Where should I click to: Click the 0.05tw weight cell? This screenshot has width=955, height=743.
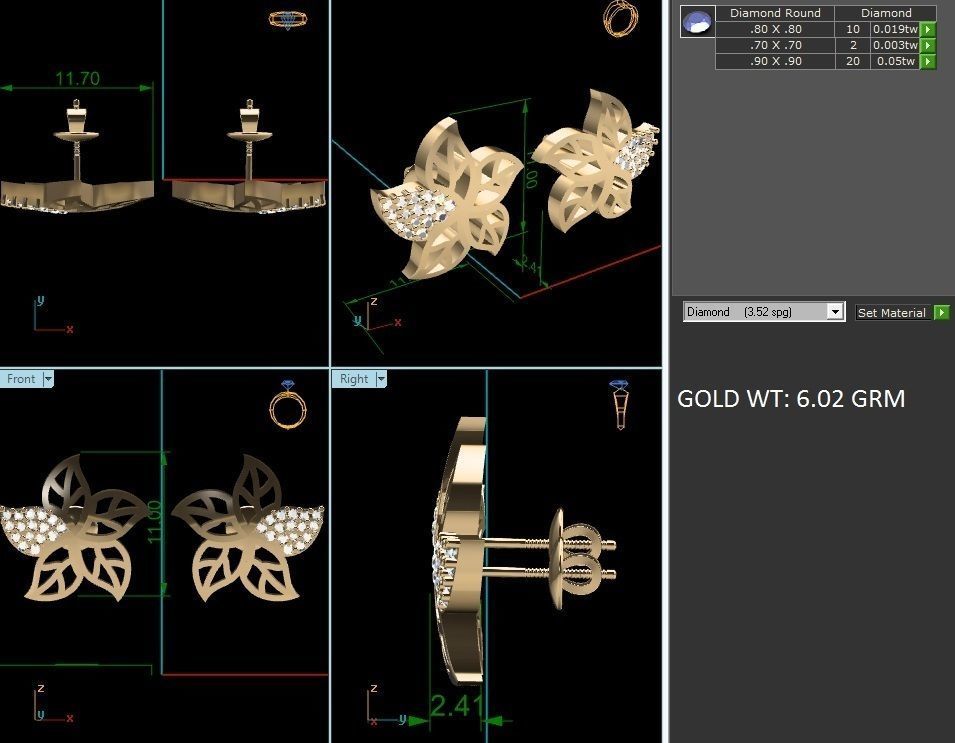[895, 61]
